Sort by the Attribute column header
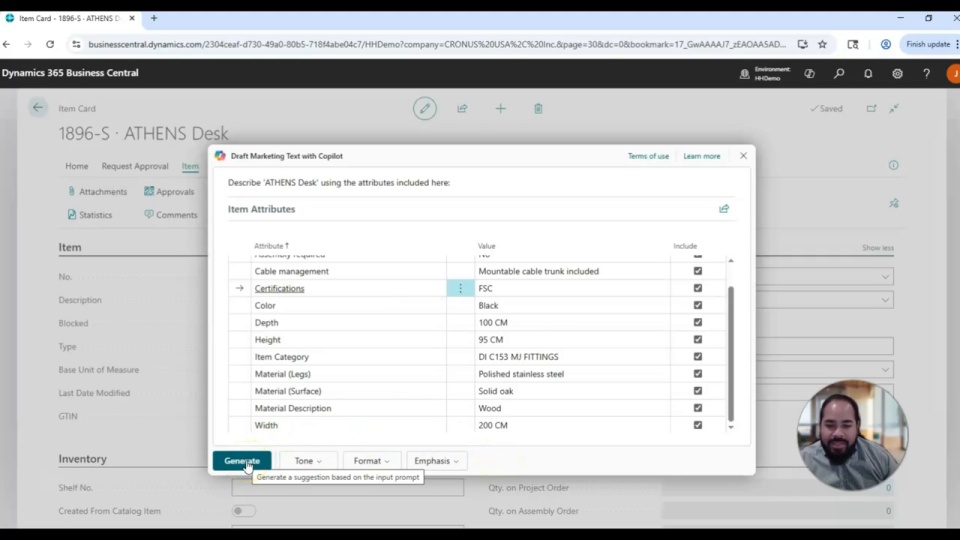Viewport: 960px width, 540px height. tap(271, 246)
